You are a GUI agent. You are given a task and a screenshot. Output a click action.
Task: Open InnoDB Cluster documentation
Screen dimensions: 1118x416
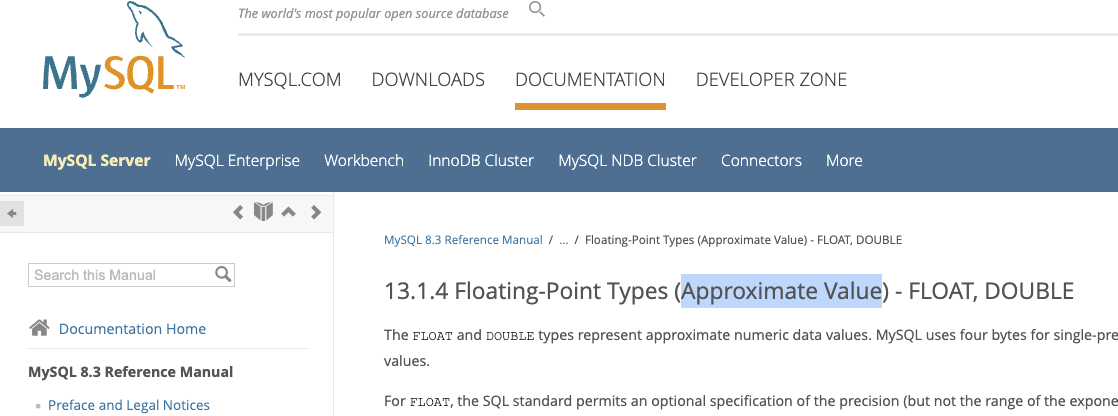(x=481, y=161)
